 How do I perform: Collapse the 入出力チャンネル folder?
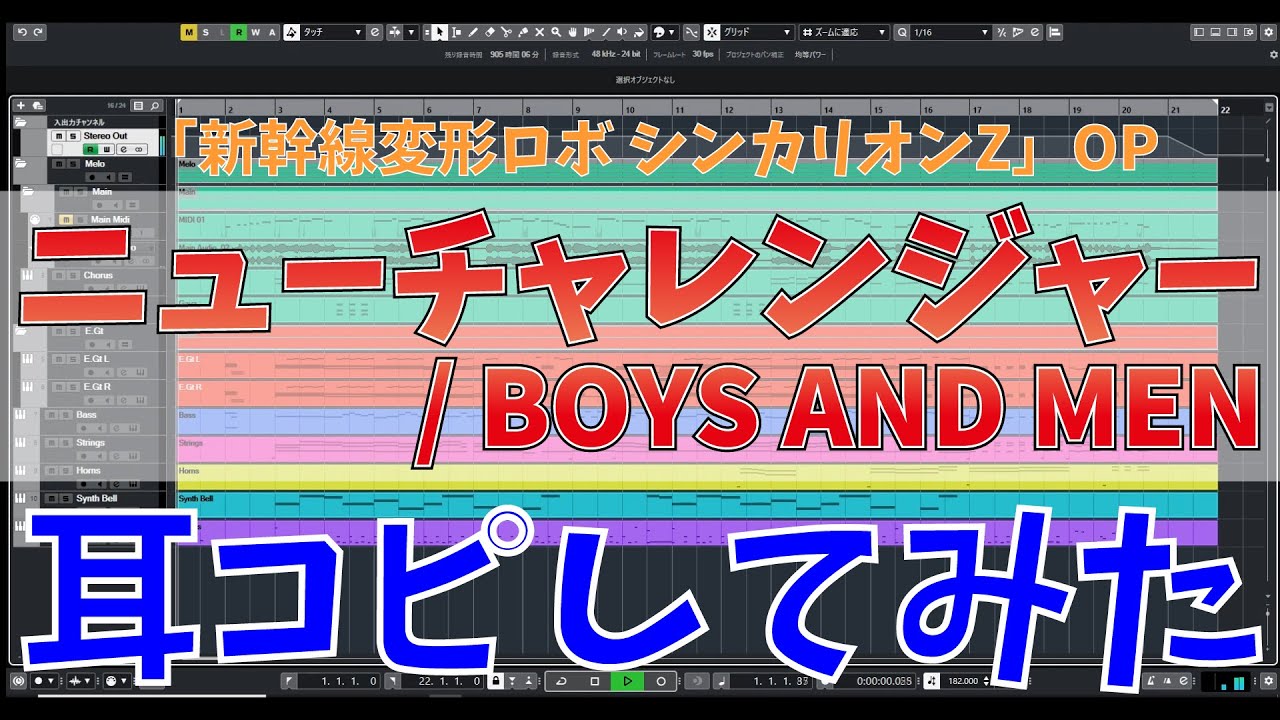pyautogui.click(x=20, y=122)
